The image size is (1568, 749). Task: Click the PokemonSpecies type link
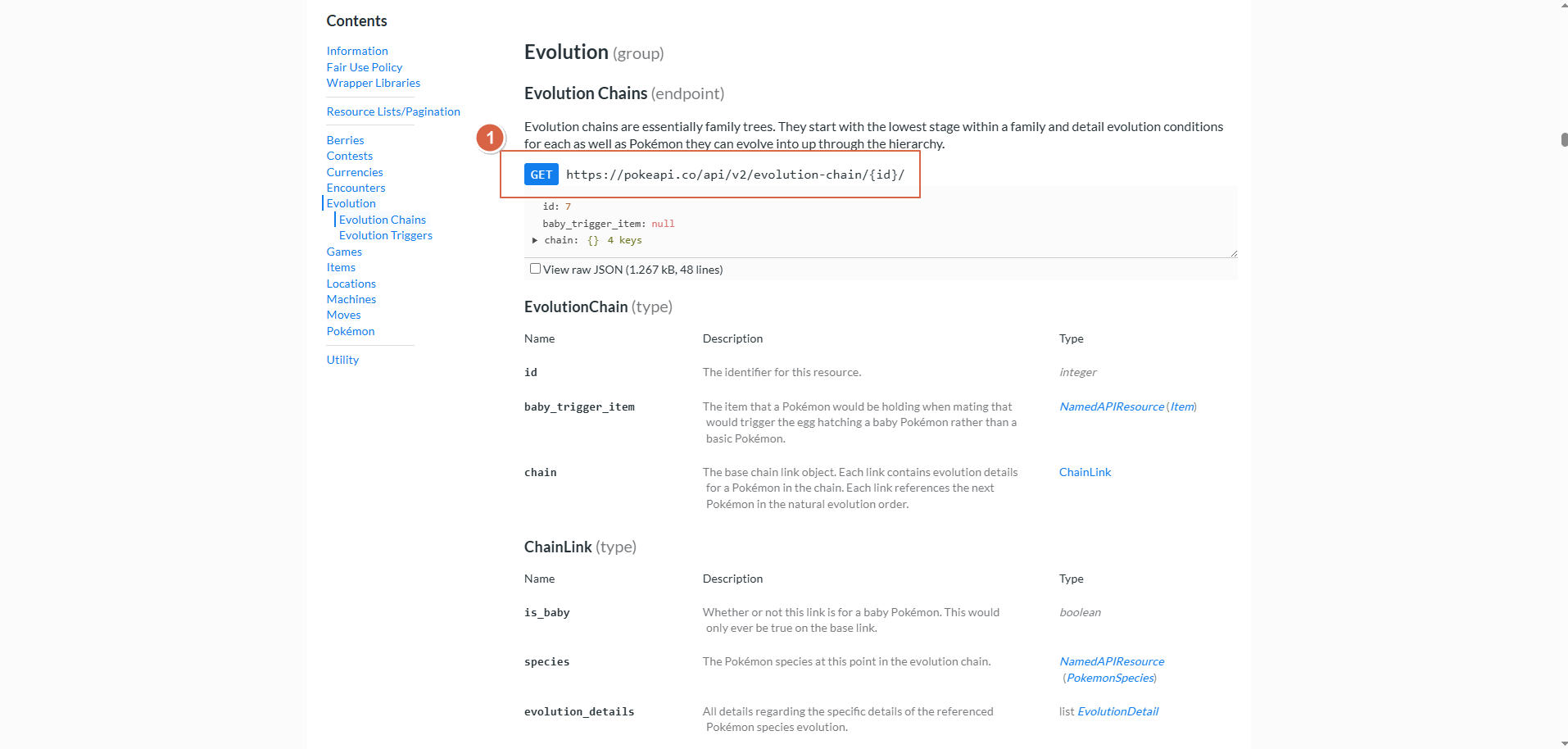[x=1110, y=678]
